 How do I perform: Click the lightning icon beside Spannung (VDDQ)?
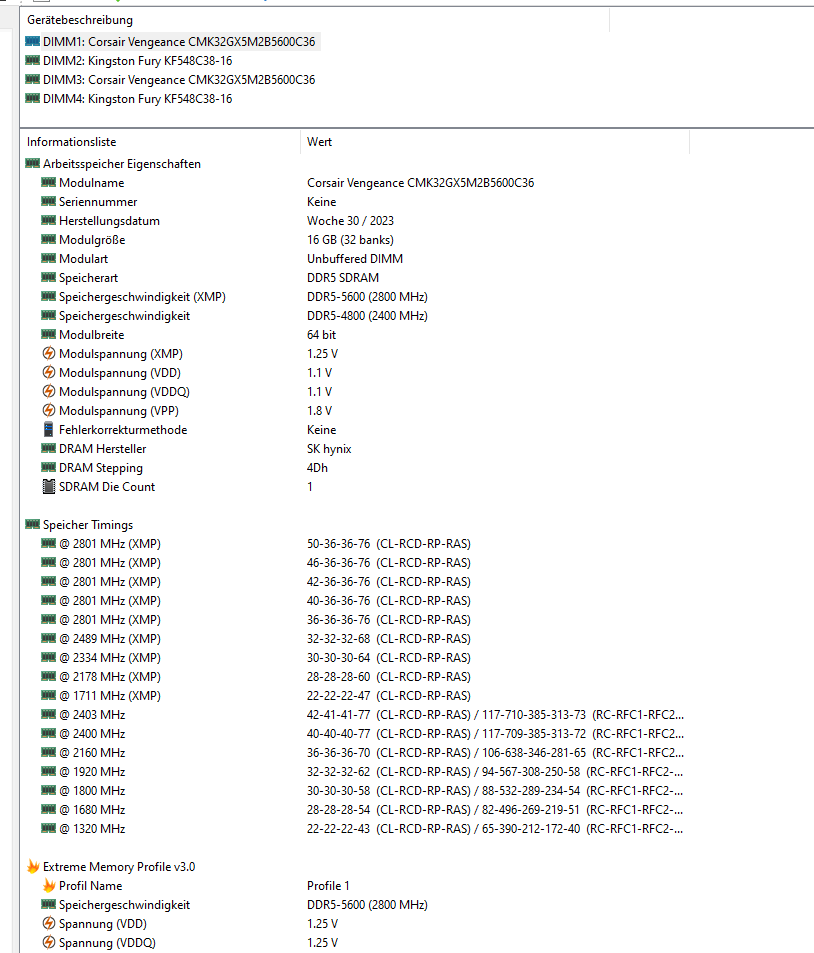(49, 942)
